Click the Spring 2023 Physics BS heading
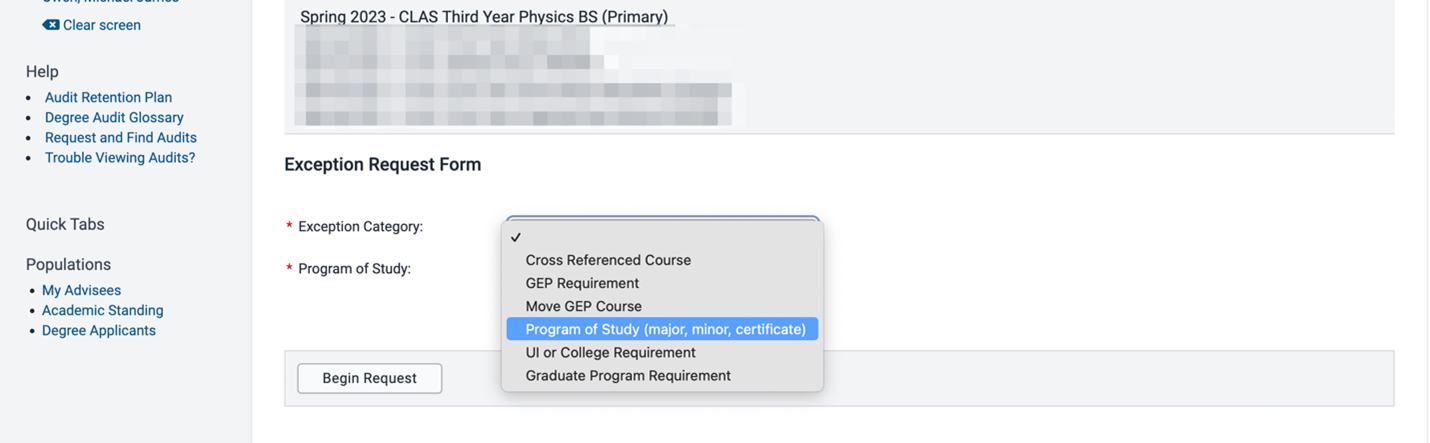The width and height of the screenshot is (1430, 443). coord(484,17)
